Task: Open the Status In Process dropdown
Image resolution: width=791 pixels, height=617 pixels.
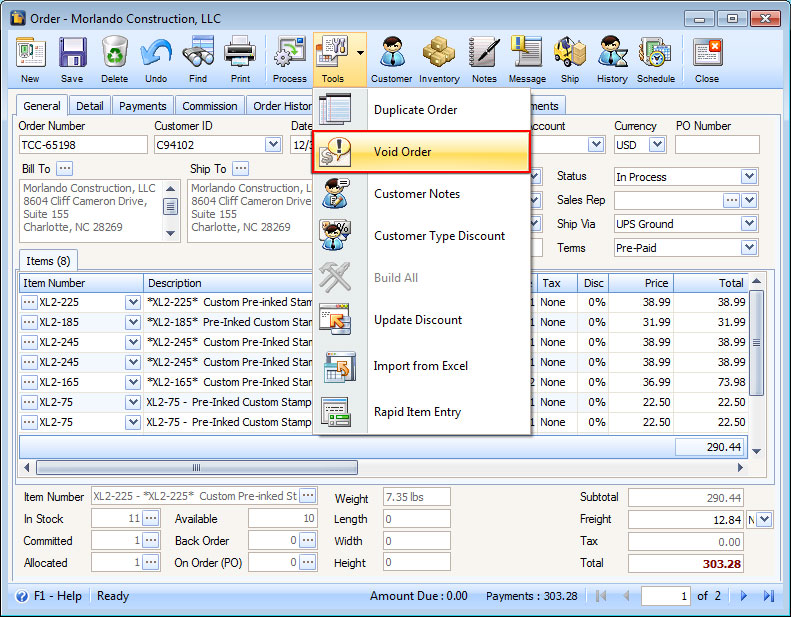Action: point(749,177)
